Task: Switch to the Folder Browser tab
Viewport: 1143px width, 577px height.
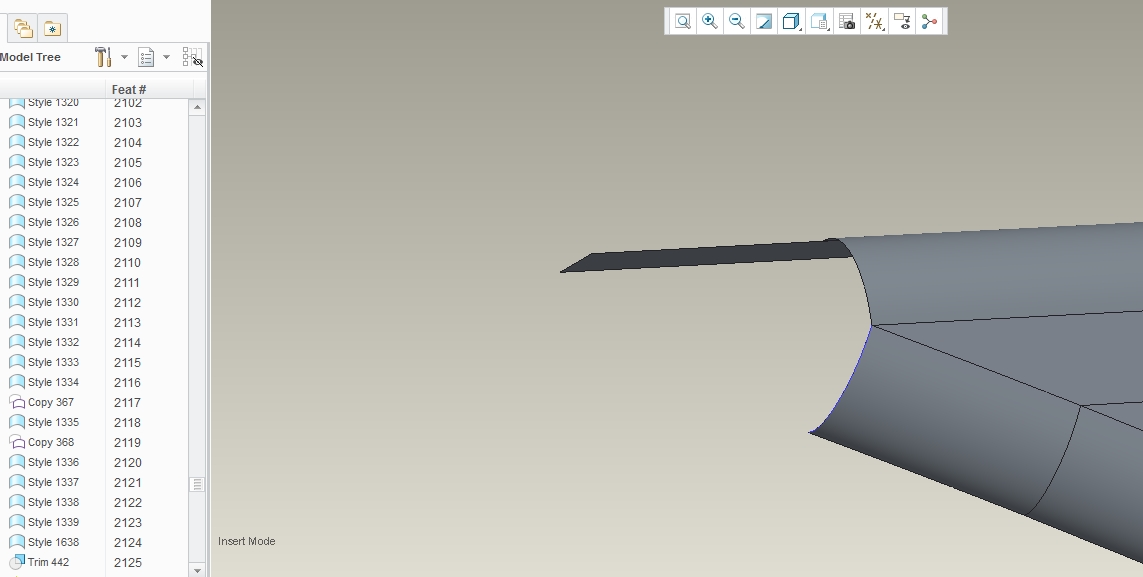Action: pyautogui.click(x=23, y=28)
